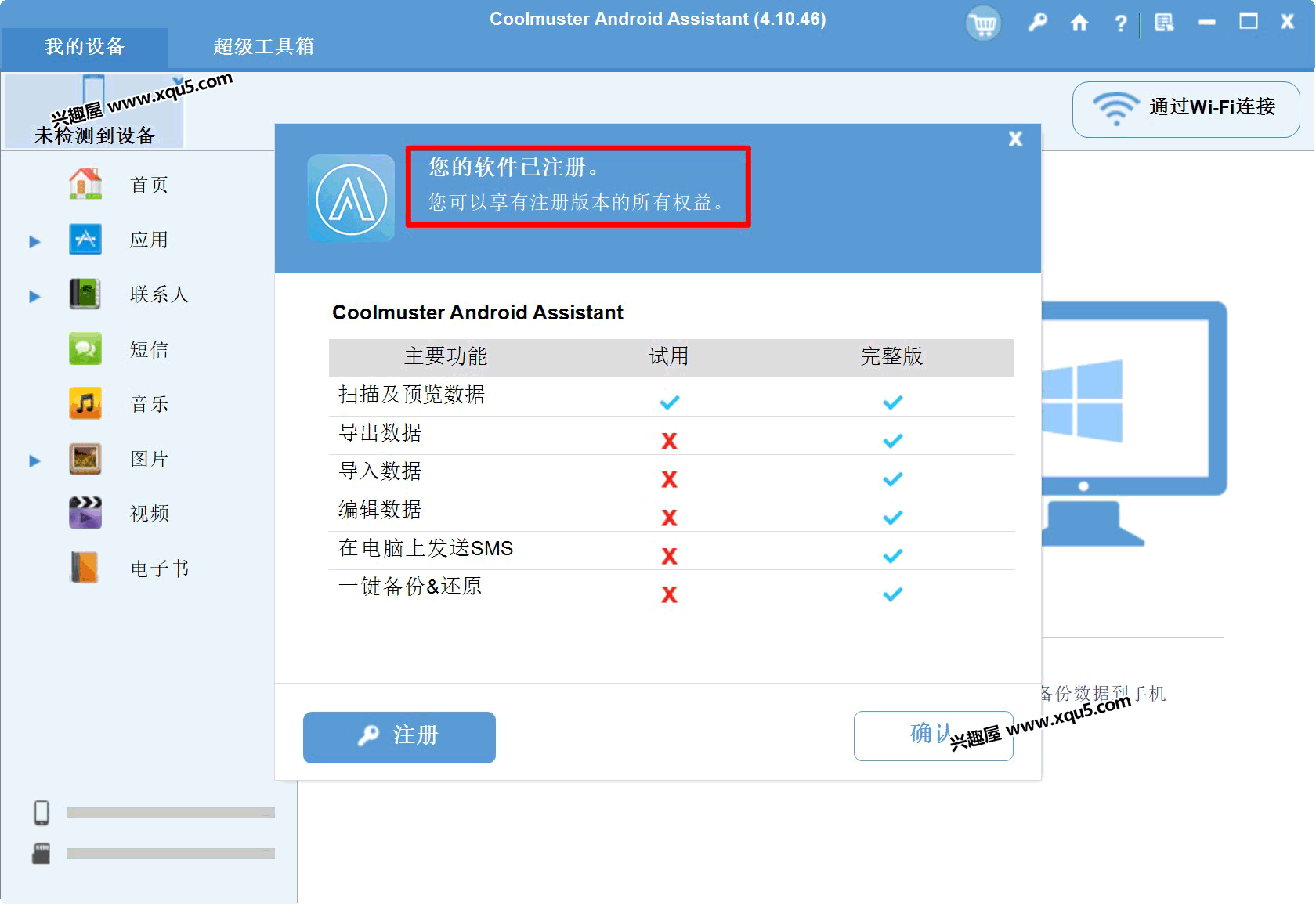The height and width of the screenshot is (906, 1316).
Task: Close the registration dialog with X
Action: (x=1015, y=139)
